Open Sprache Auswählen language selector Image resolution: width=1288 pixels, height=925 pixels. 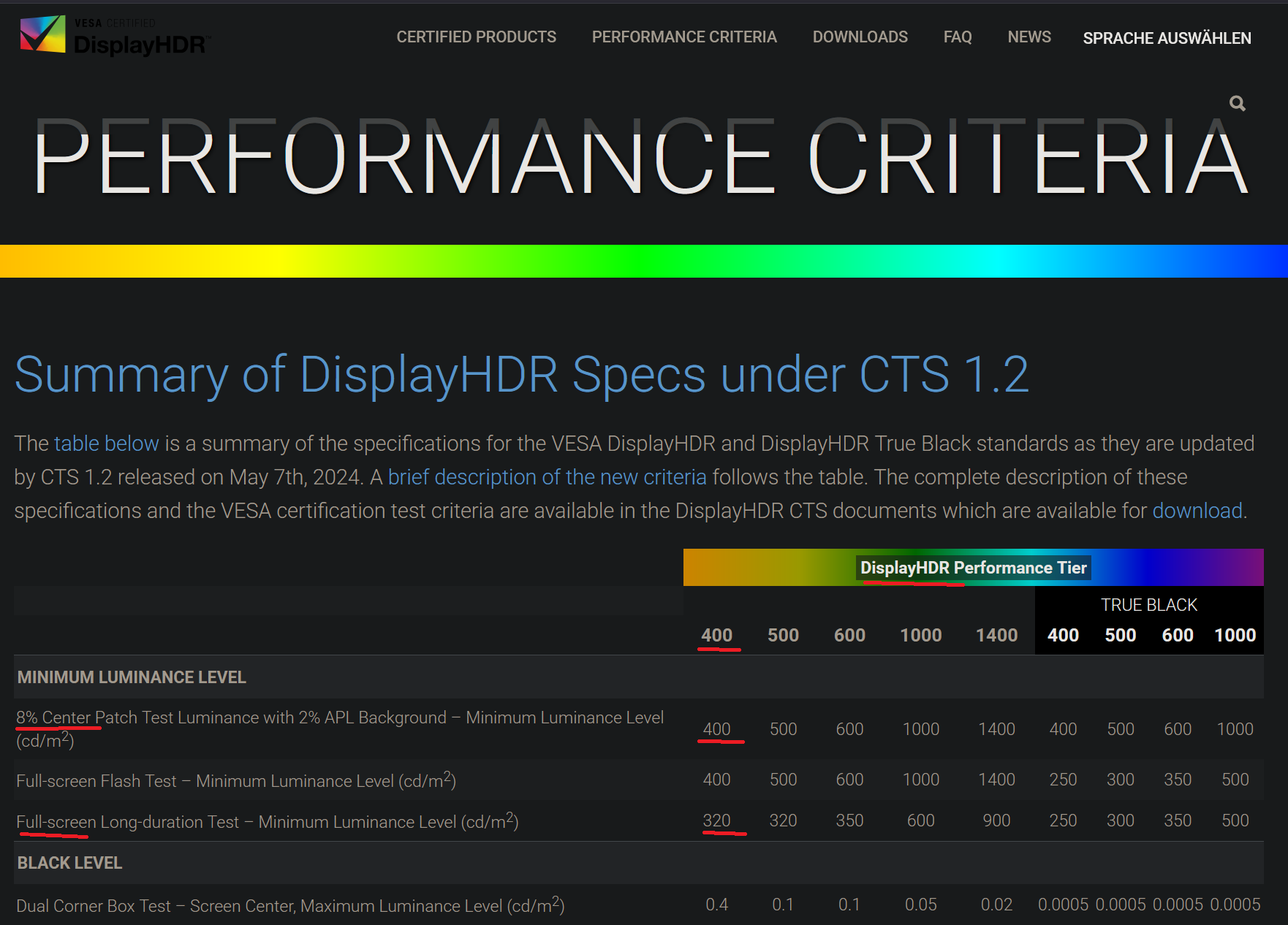click(x=1167, y=38)
